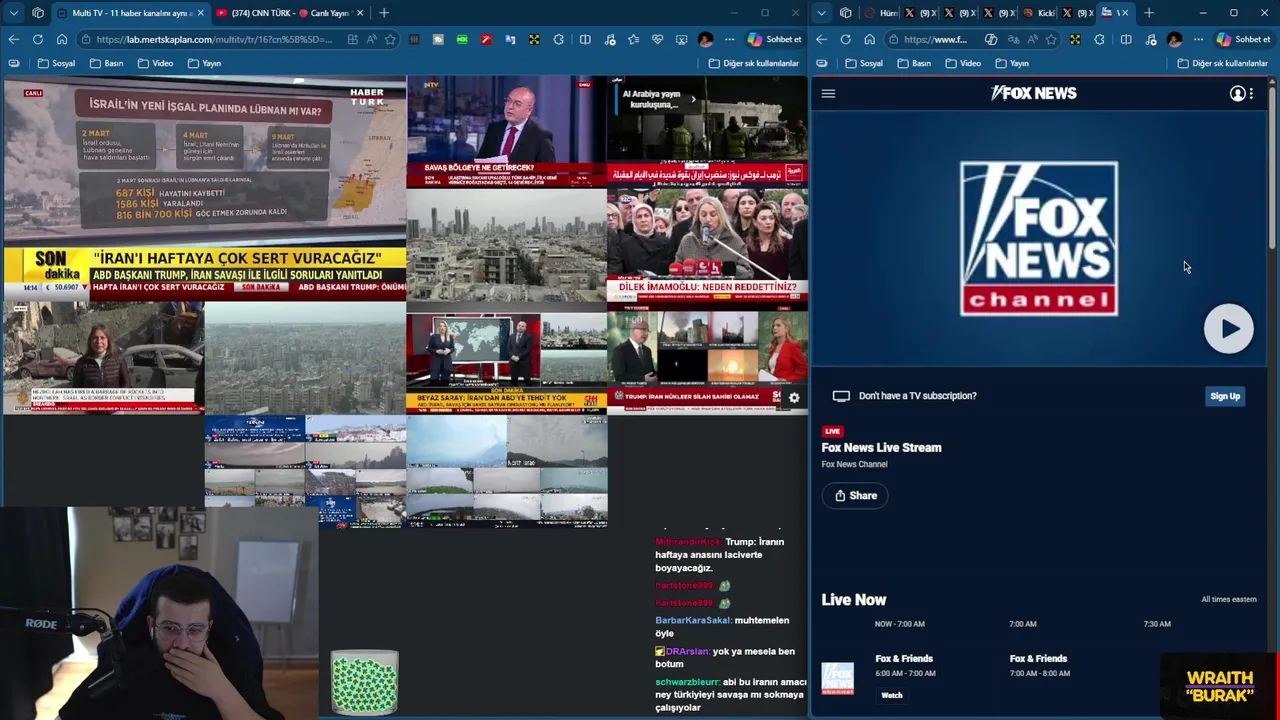Open the Fox News hamburger menu
Viewport: 1280px width, 720px height.
point(828,93)
